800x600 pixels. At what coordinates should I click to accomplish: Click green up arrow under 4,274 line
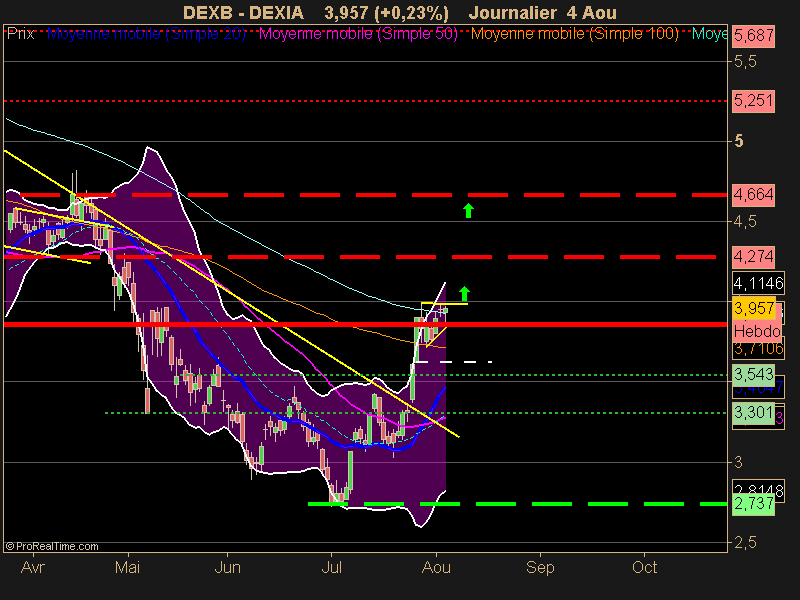pyautogui.click(x=464, y=294)
